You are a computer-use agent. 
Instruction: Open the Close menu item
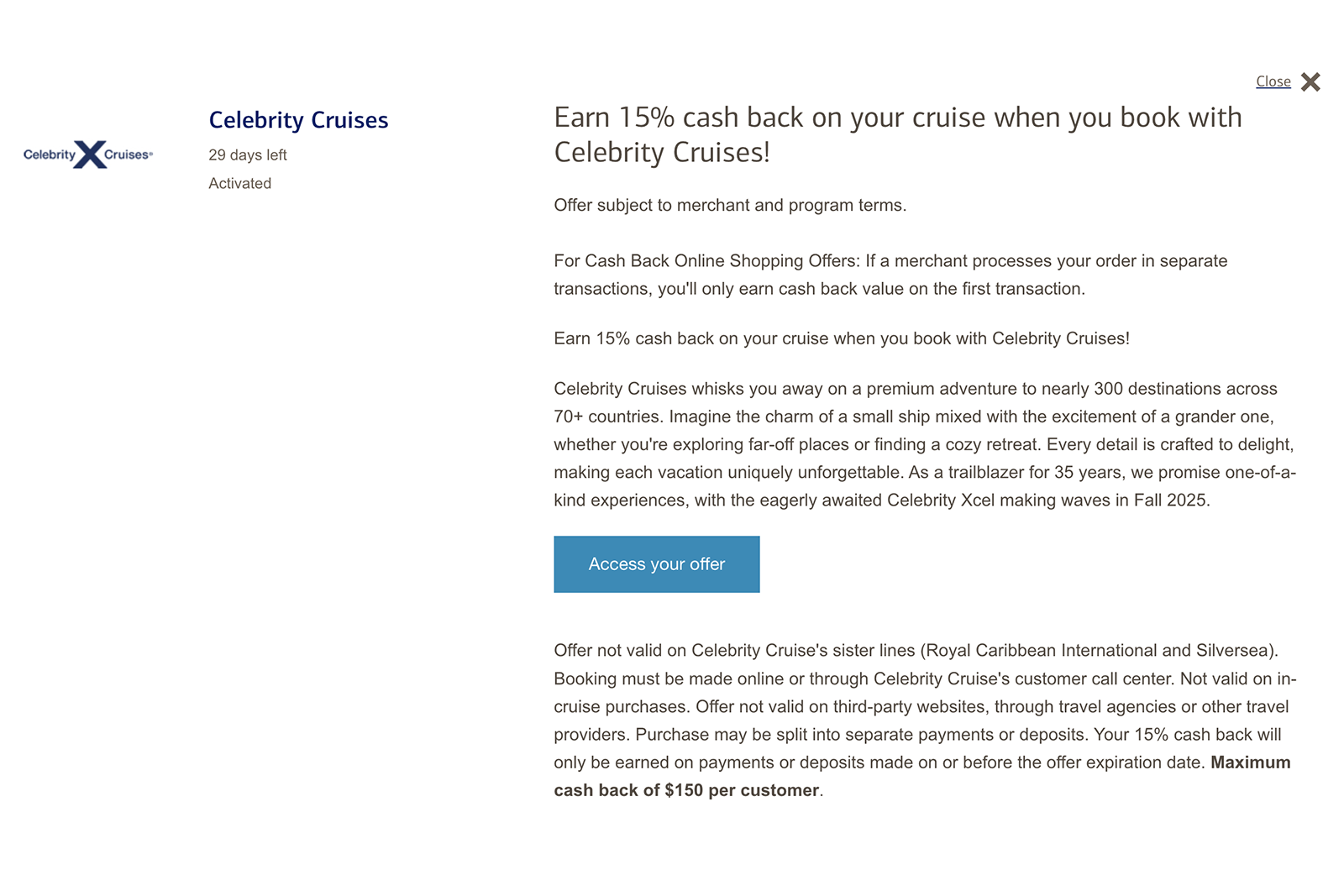point(1272,81)
